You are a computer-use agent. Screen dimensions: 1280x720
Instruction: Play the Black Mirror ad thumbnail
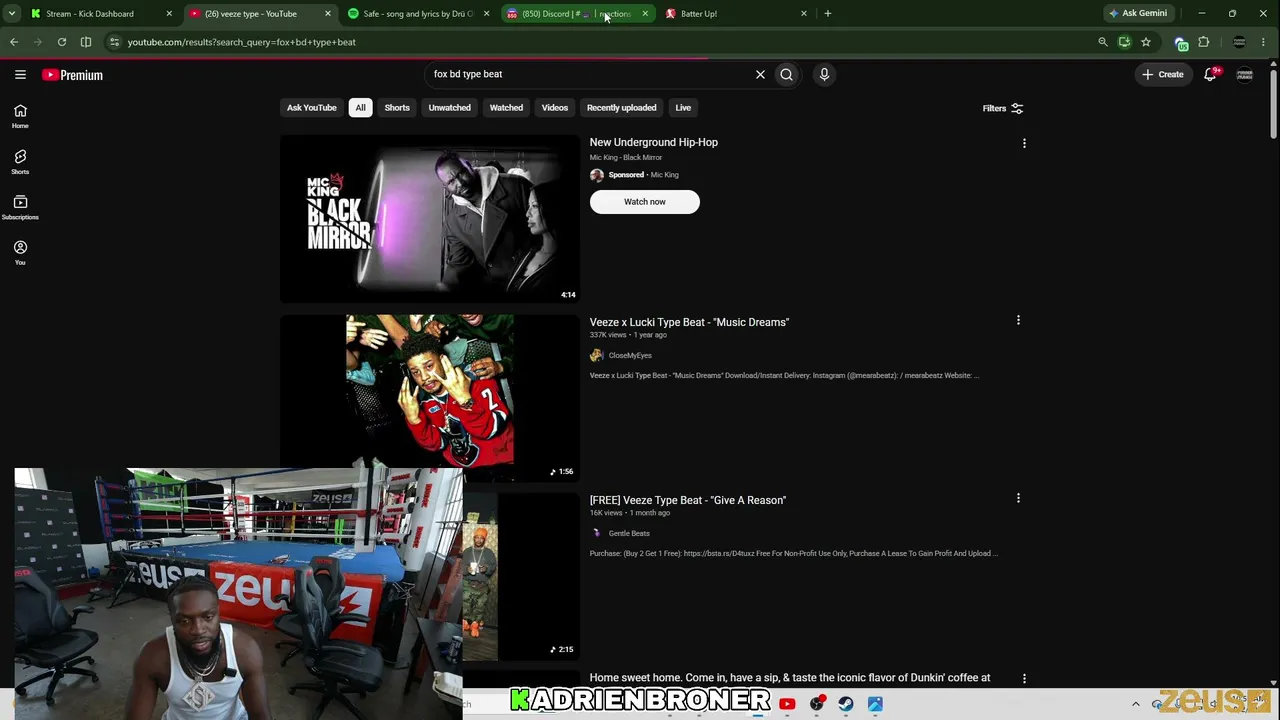[430, 218]
